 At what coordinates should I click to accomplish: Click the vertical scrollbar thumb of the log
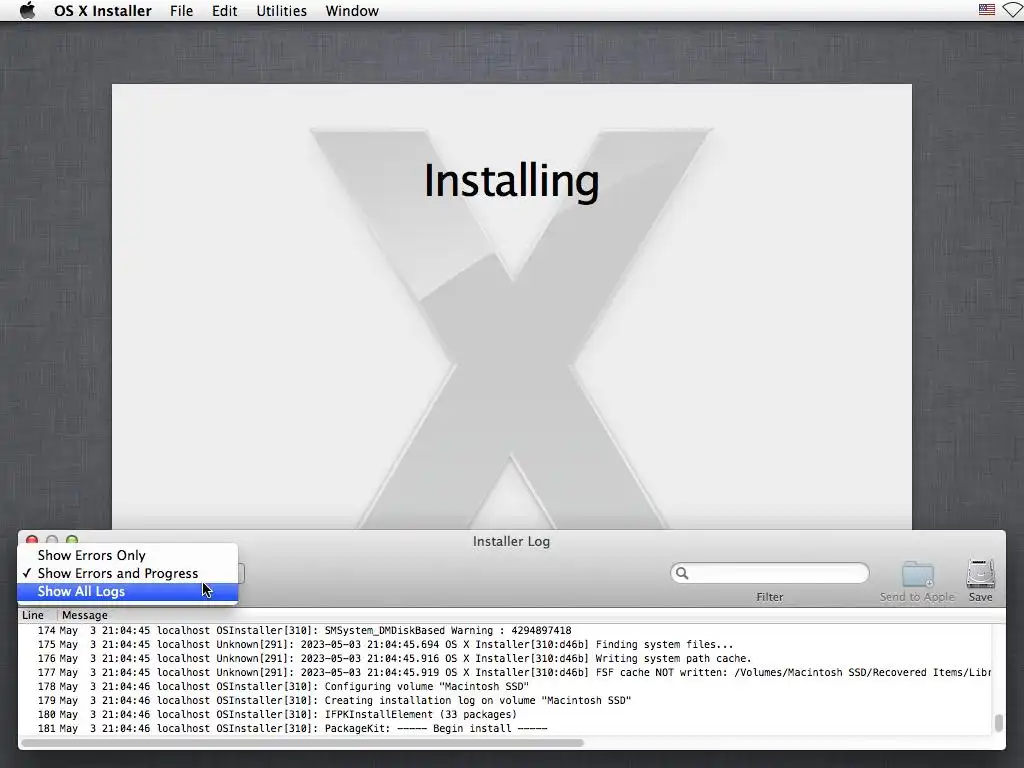[x=999, y=724]
